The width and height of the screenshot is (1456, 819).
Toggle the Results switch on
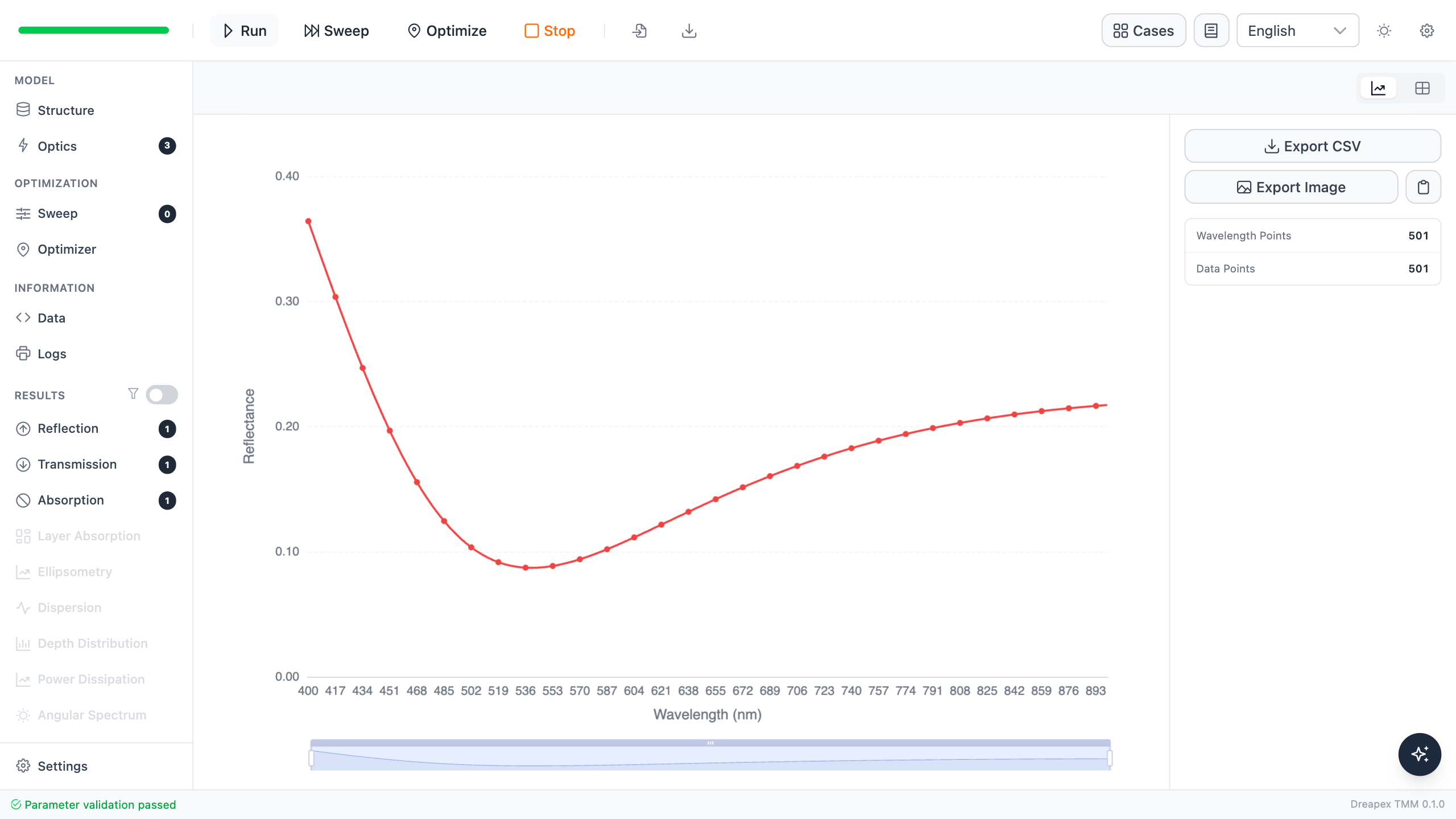(x=162, y=395)
